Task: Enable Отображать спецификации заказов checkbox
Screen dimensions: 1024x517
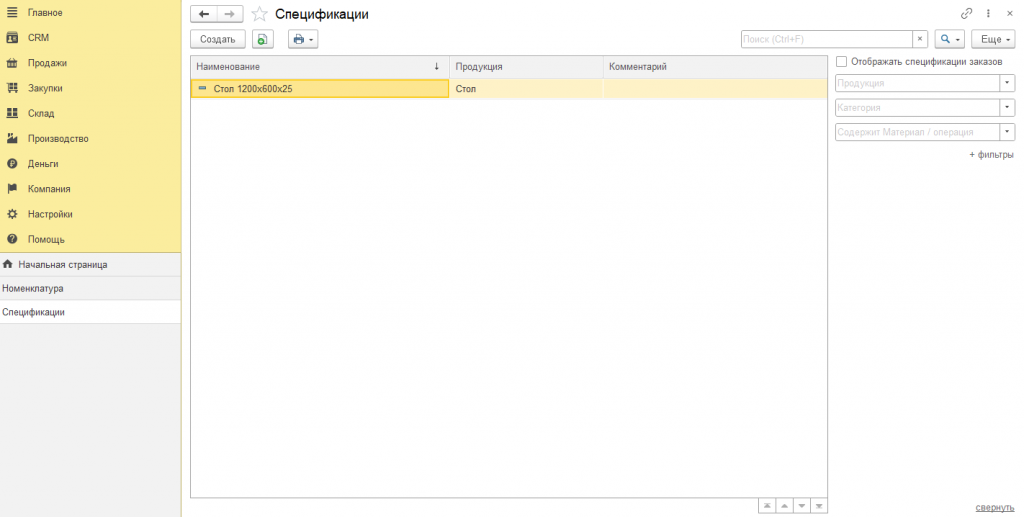Action: point(842,61)
